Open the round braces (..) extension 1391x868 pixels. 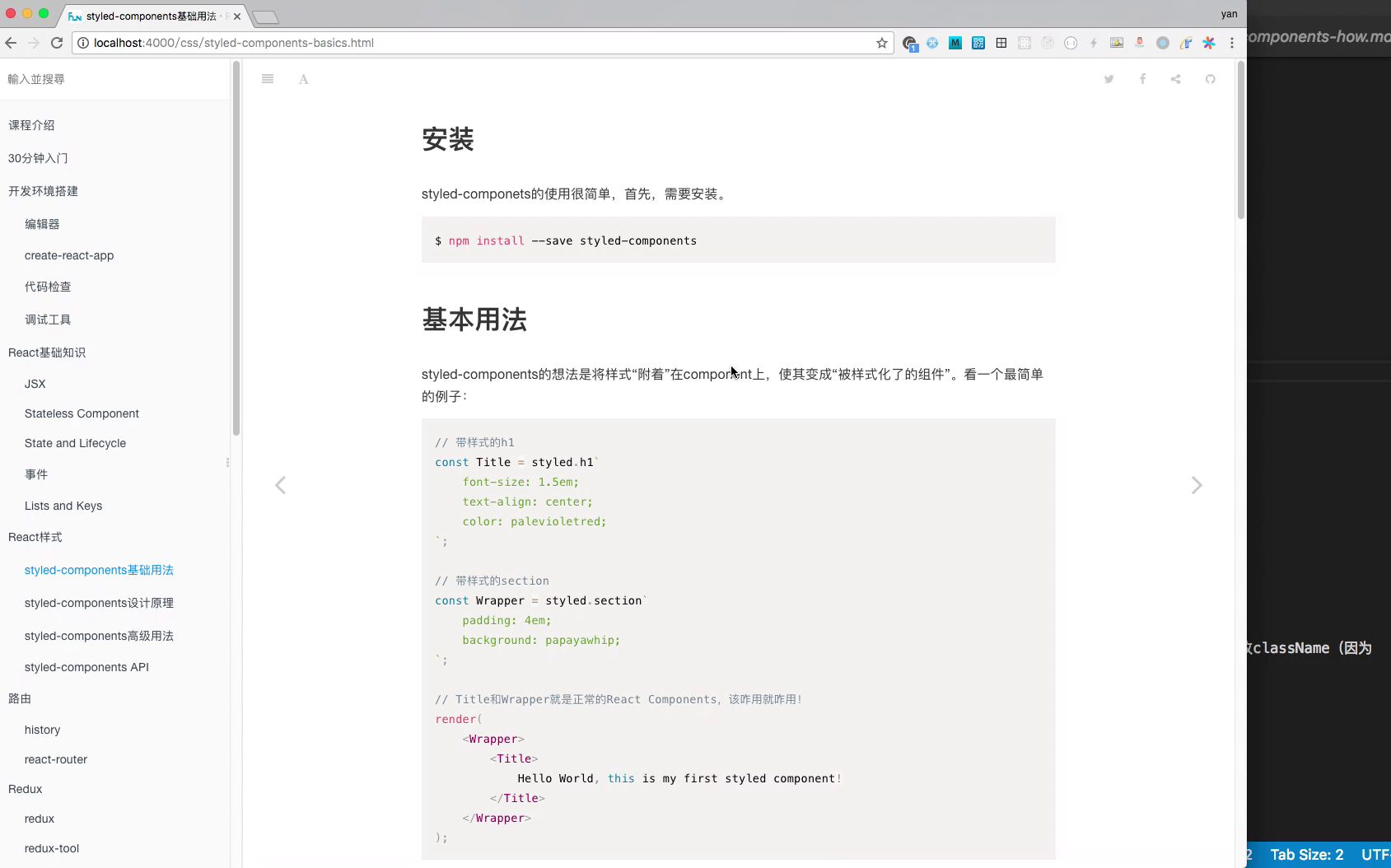pyautogui.click(x=1071, y=43)
